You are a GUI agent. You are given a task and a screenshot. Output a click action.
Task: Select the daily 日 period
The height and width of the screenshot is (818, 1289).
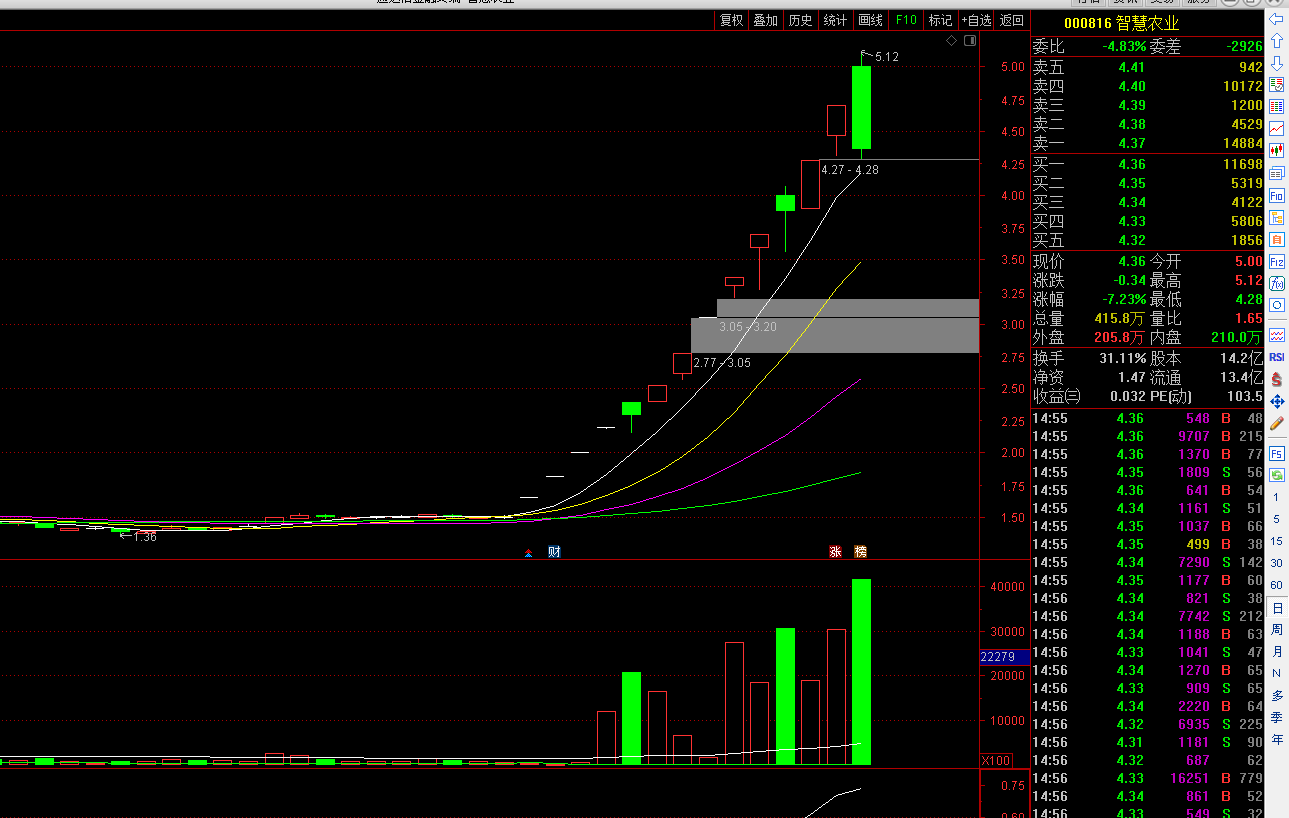(1276, 608)
